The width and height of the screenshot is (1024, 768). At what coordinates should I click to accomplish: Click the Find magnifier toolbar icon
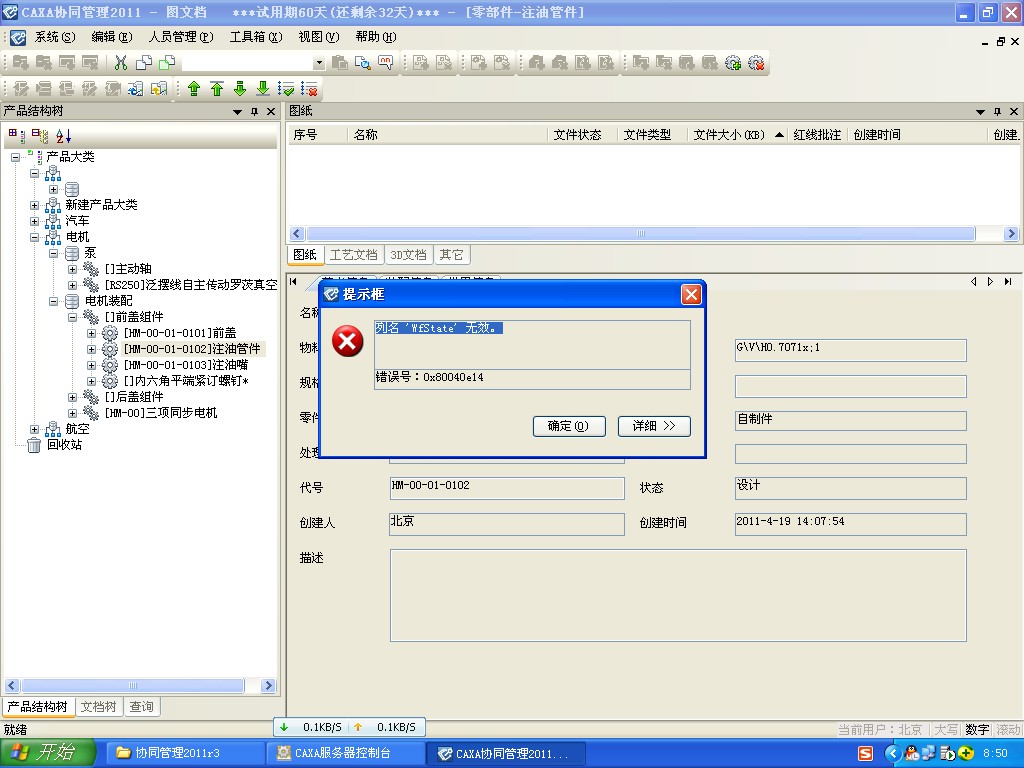362,63
